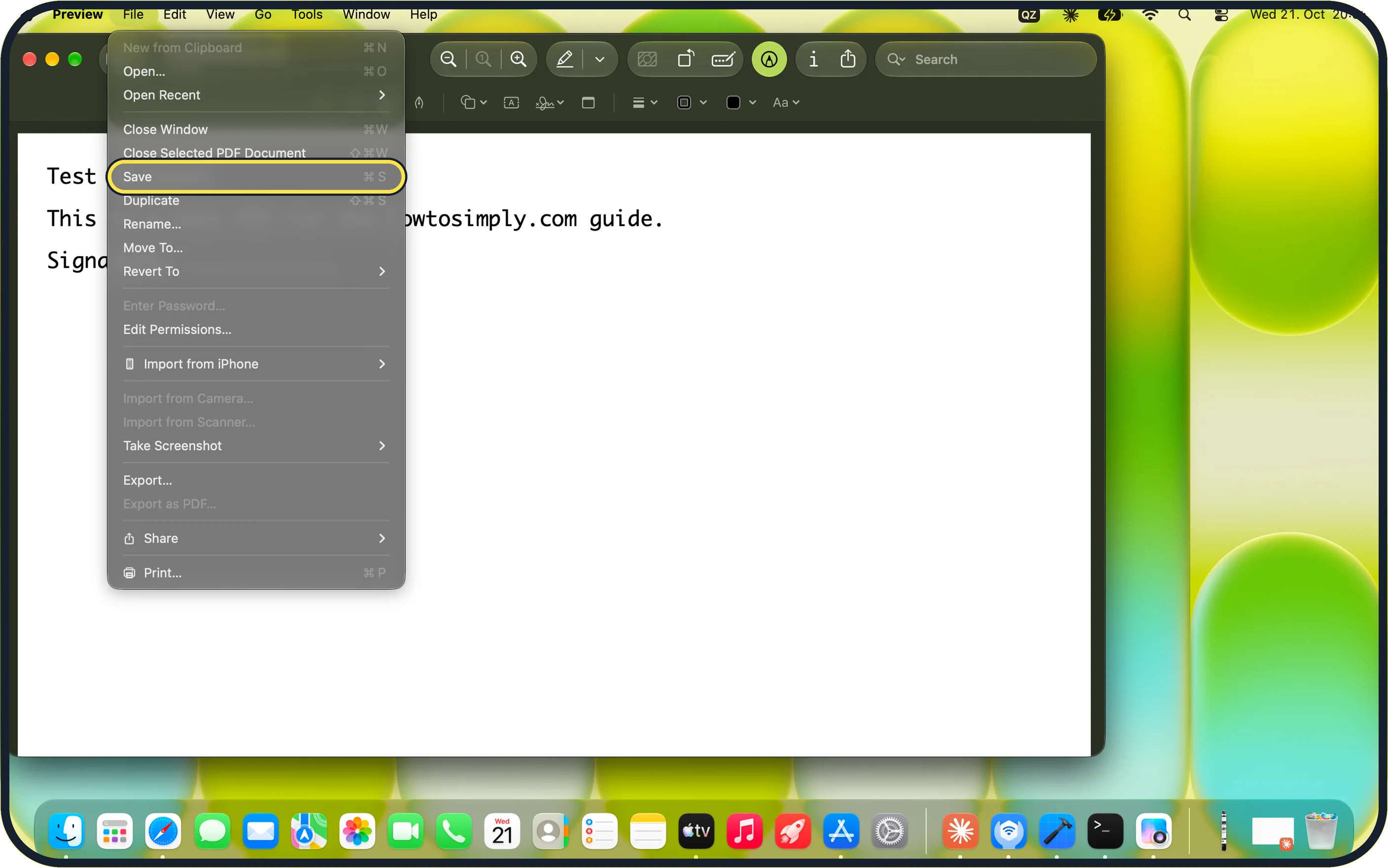Open System Settings gear in Dock

click(x=890, y=831)
